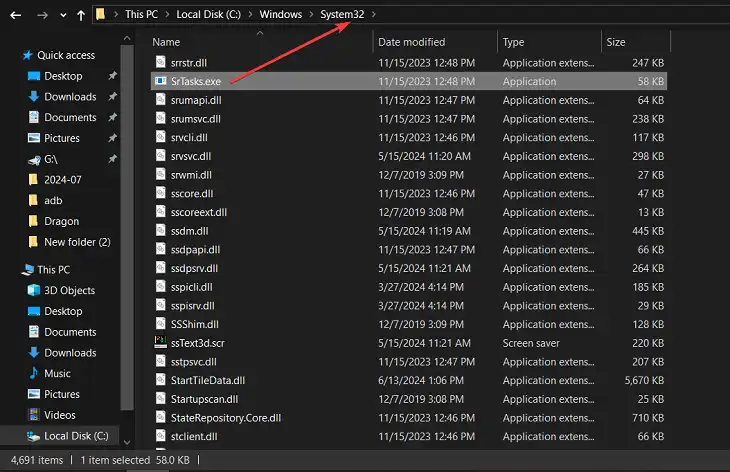Open 2024-07 folder in sidebar

(63, 180)
